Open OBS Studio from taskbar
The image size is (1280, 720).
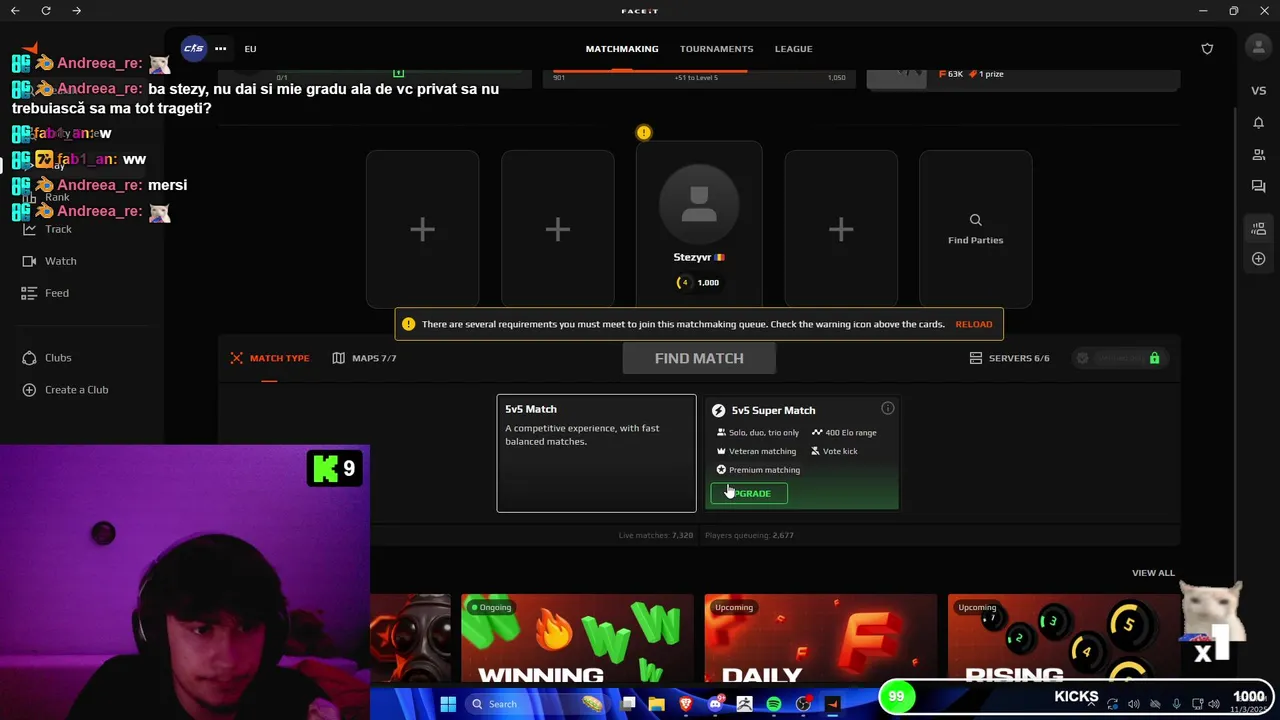pos(803,704)
